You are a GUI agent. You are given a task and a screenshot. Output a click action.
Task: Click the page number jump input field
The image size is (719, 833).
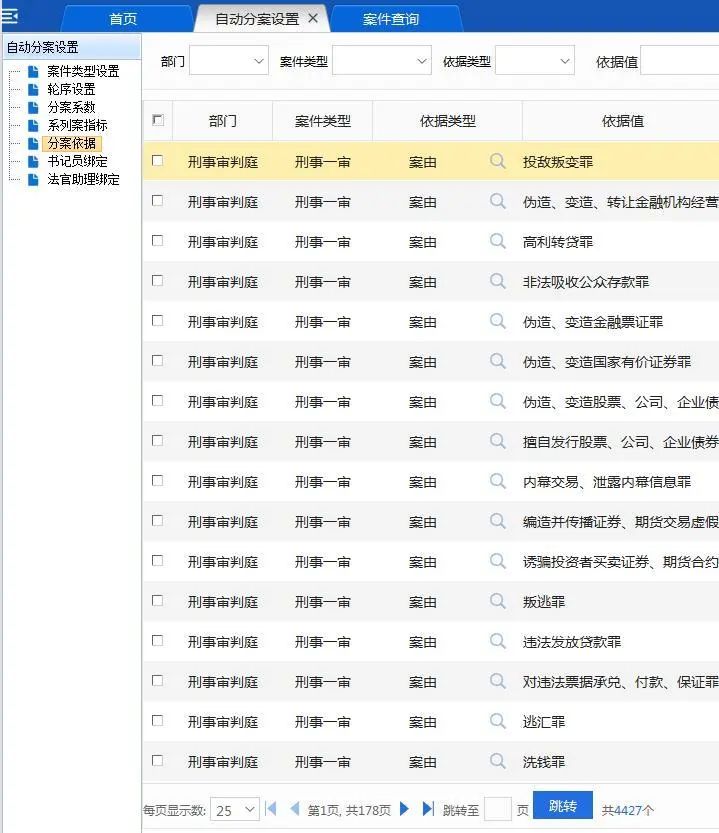pyautogui.click(x=497, y=809)
